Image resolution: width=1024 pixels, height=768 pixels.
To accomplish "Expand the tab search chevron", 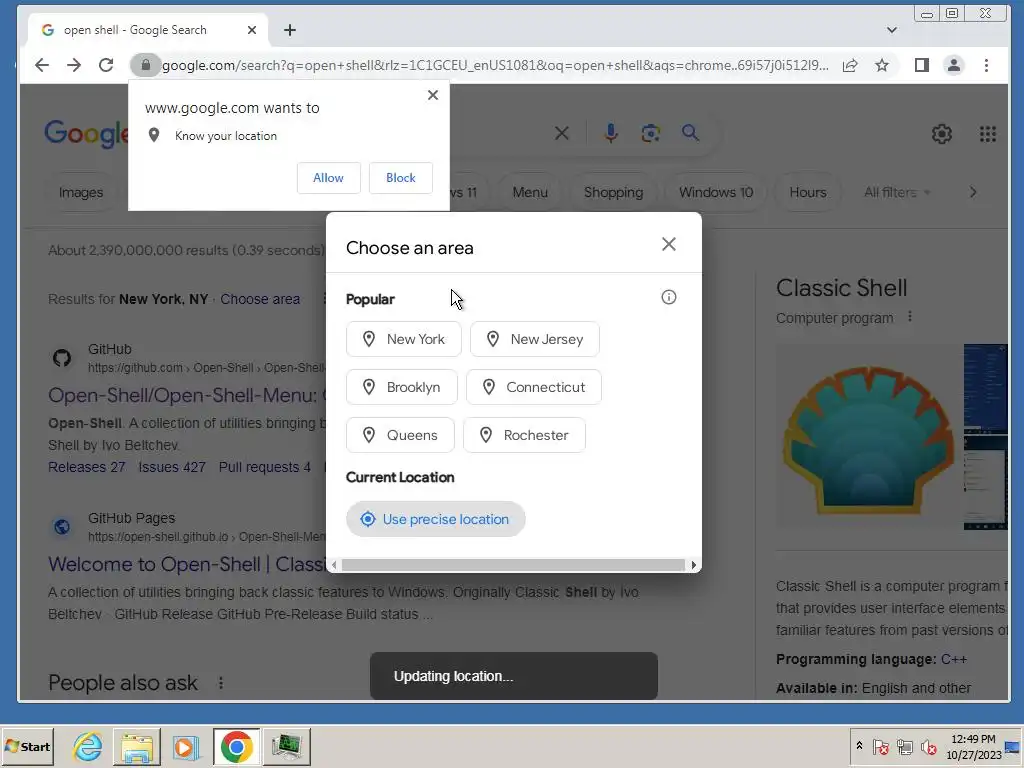I will [x=891, y=30].
